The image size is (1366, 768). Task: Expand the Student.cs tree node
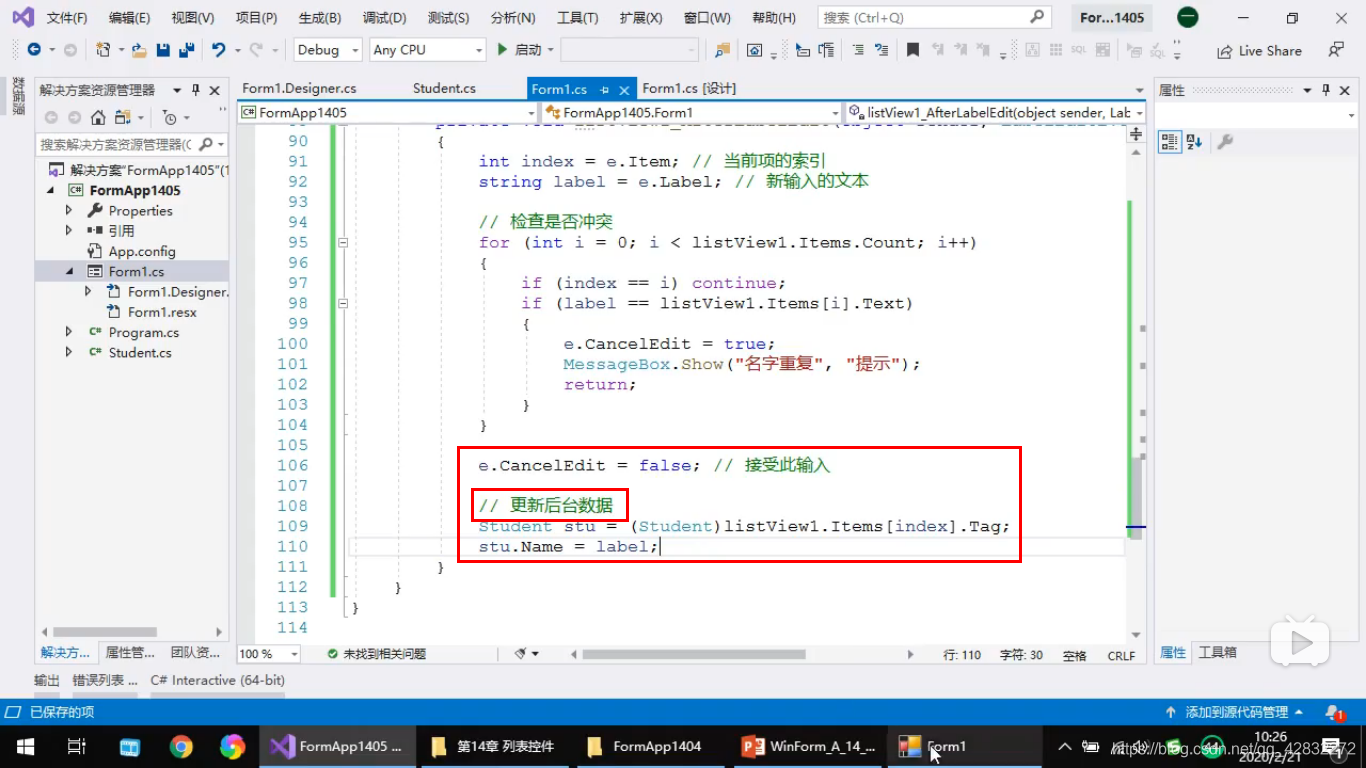tap(69, 352)
